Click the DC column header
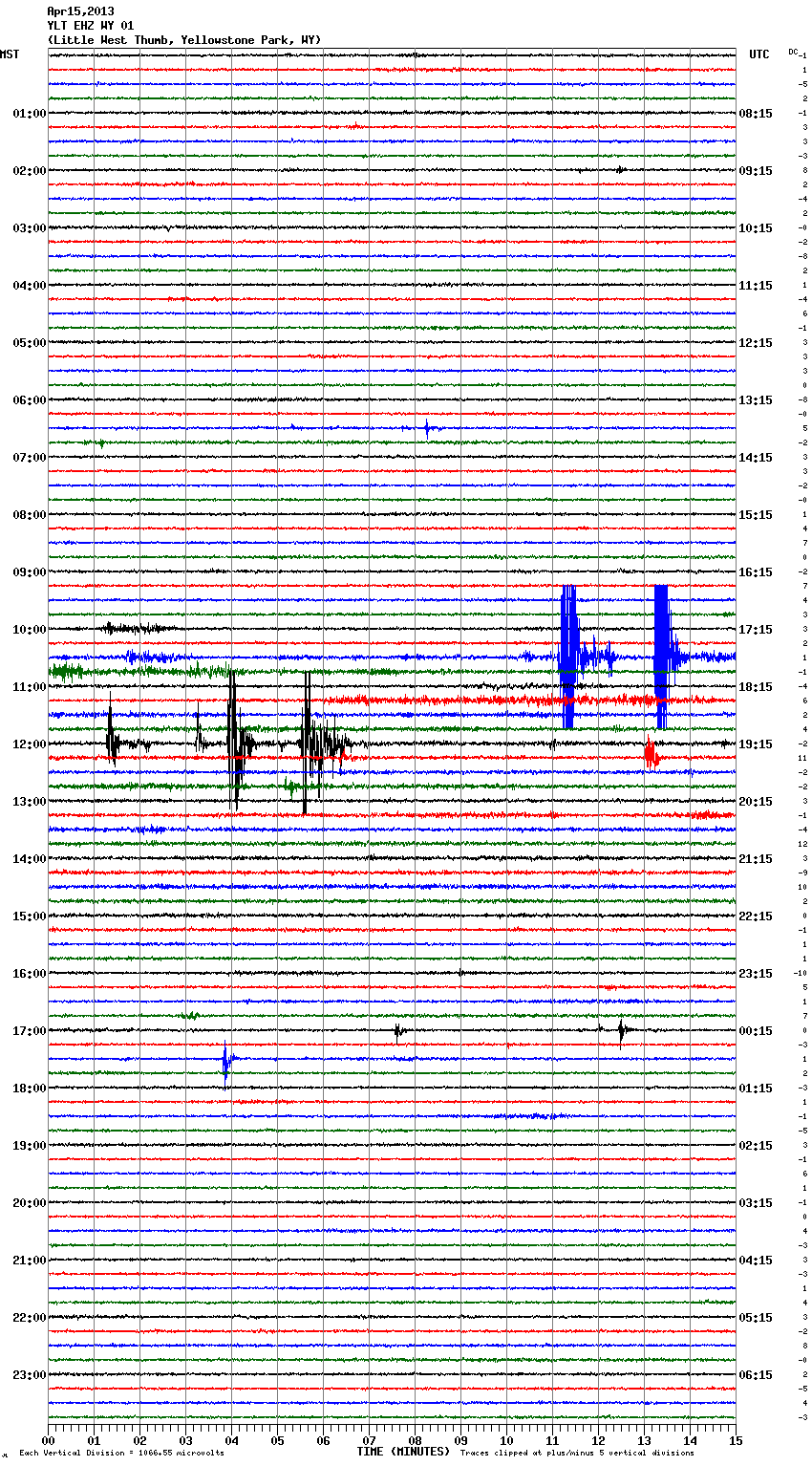812x1466 pixels. pos(793,52)
